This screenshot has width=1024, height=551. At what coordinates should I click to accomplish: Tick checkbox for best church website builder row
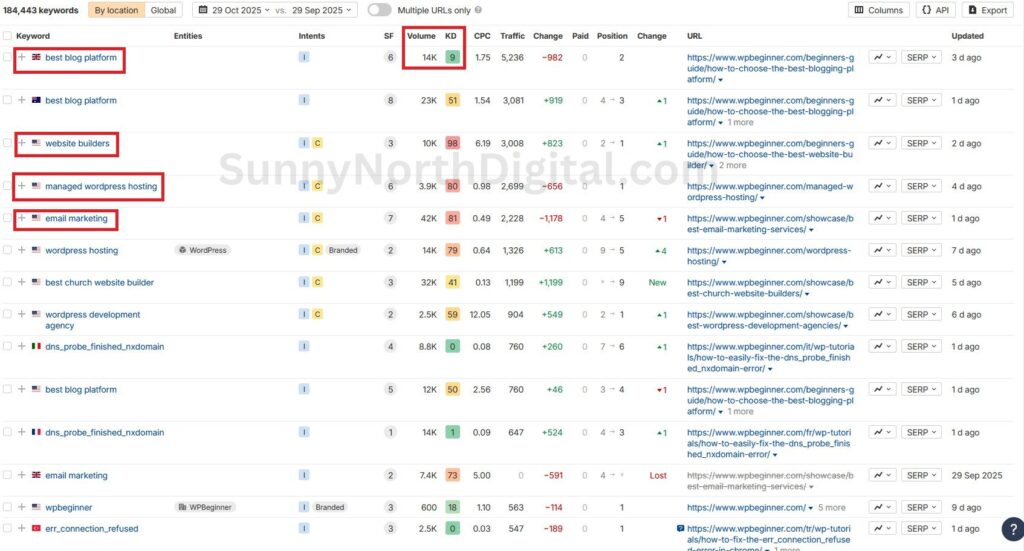coord(7,282)
